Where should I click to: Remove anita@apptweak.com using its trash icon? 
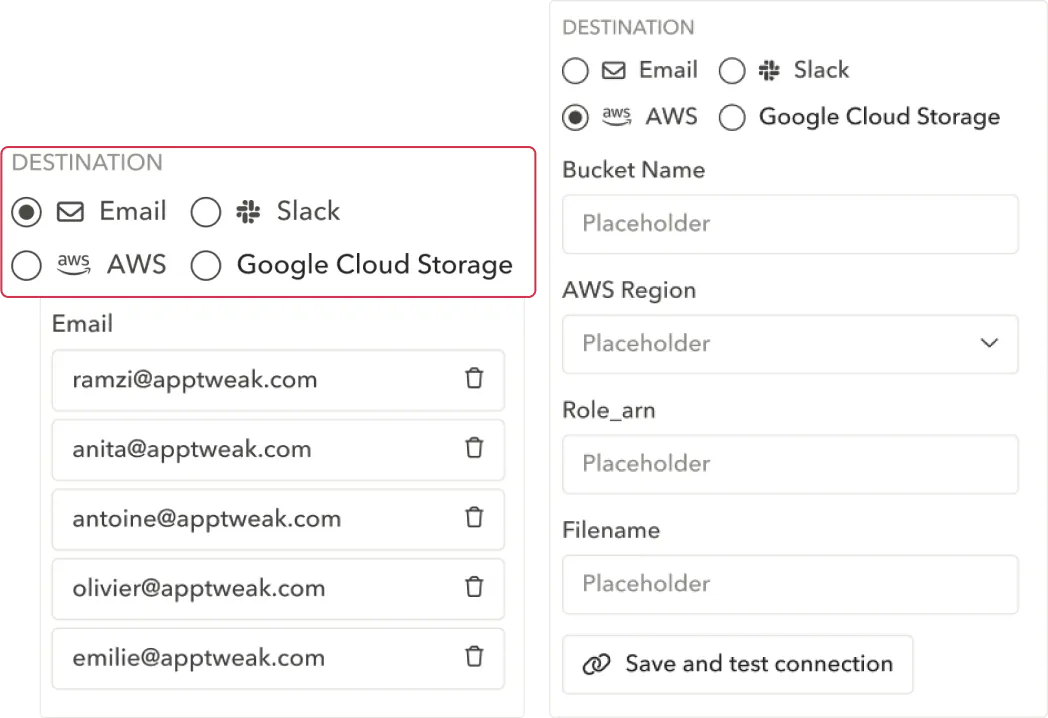pos(475,448)
